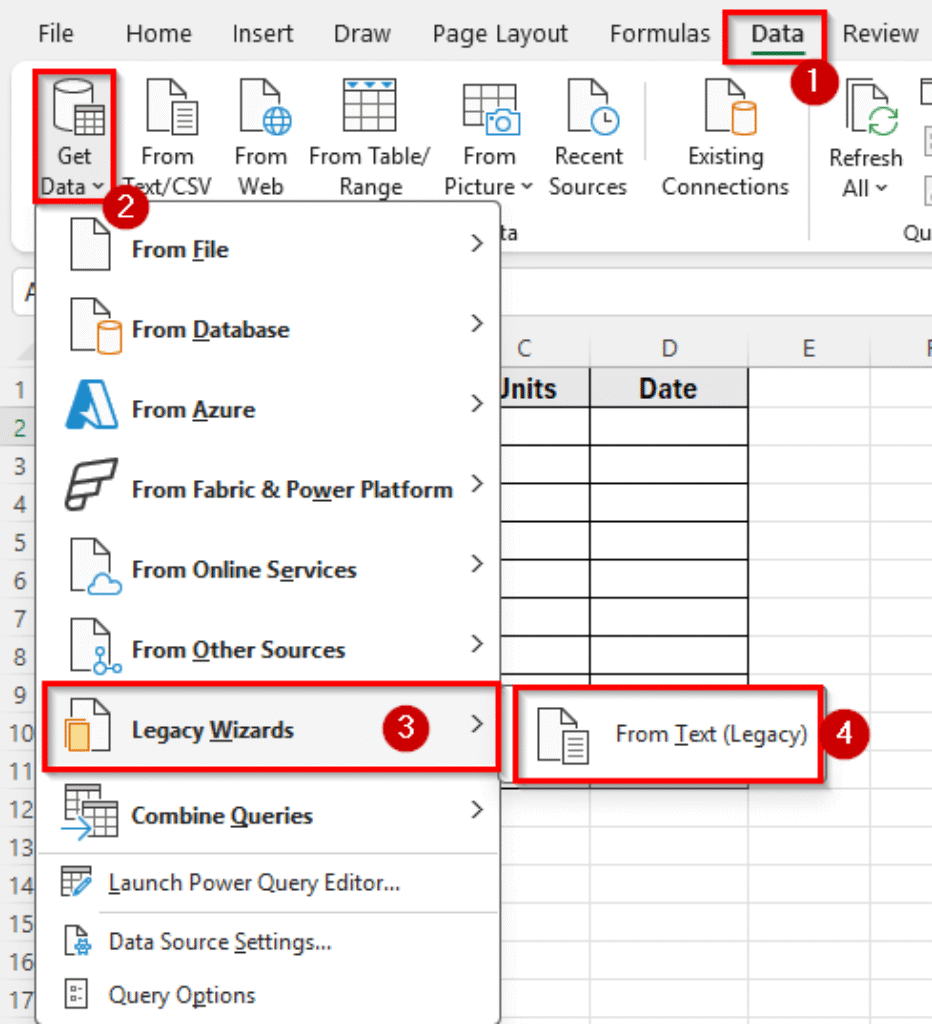Click the From Table/Range icon
Viewport: 932px width, 1024px height.
(x=370, y=105)
